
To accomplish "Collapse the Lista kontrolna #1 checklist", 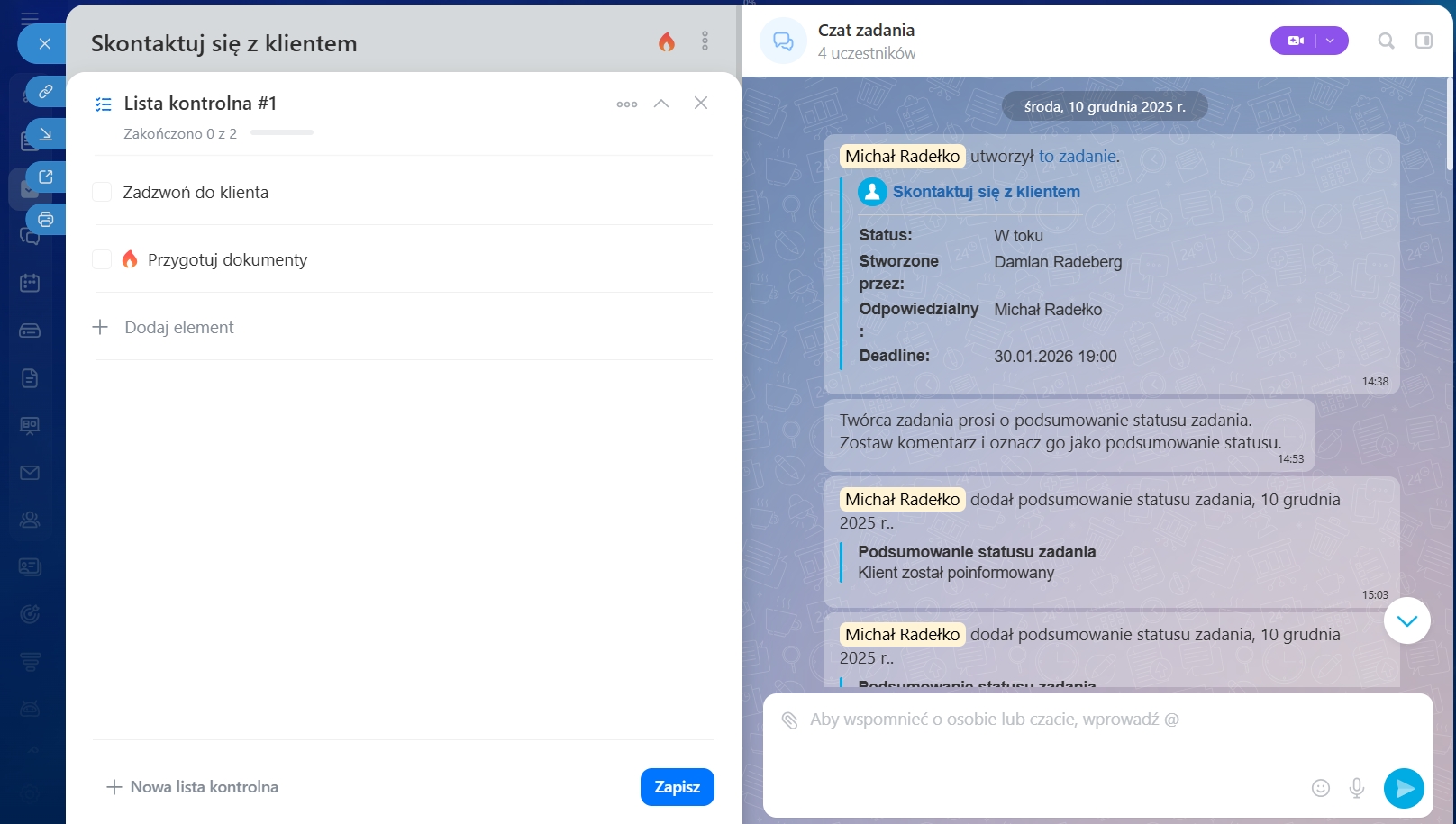I will coord(661,104).
